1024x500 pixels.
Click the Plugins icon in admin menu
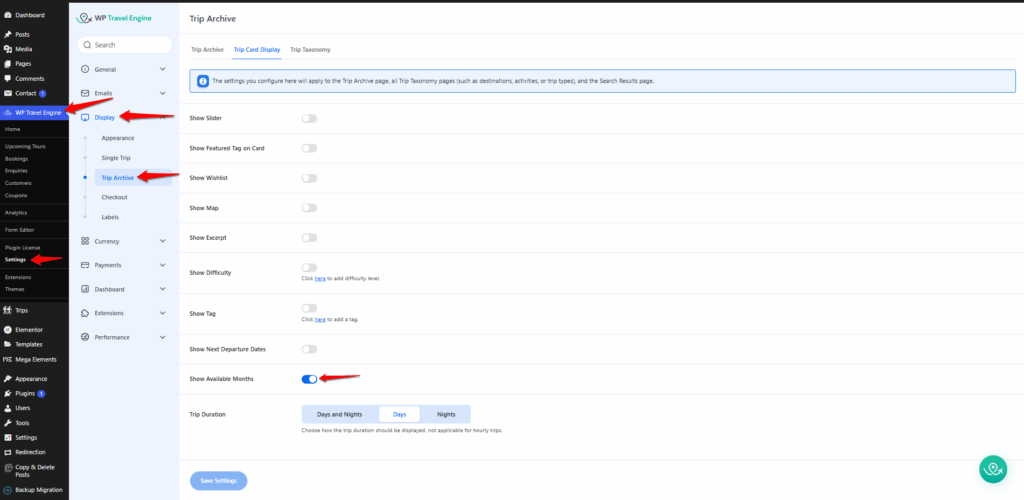coord(8,394)
